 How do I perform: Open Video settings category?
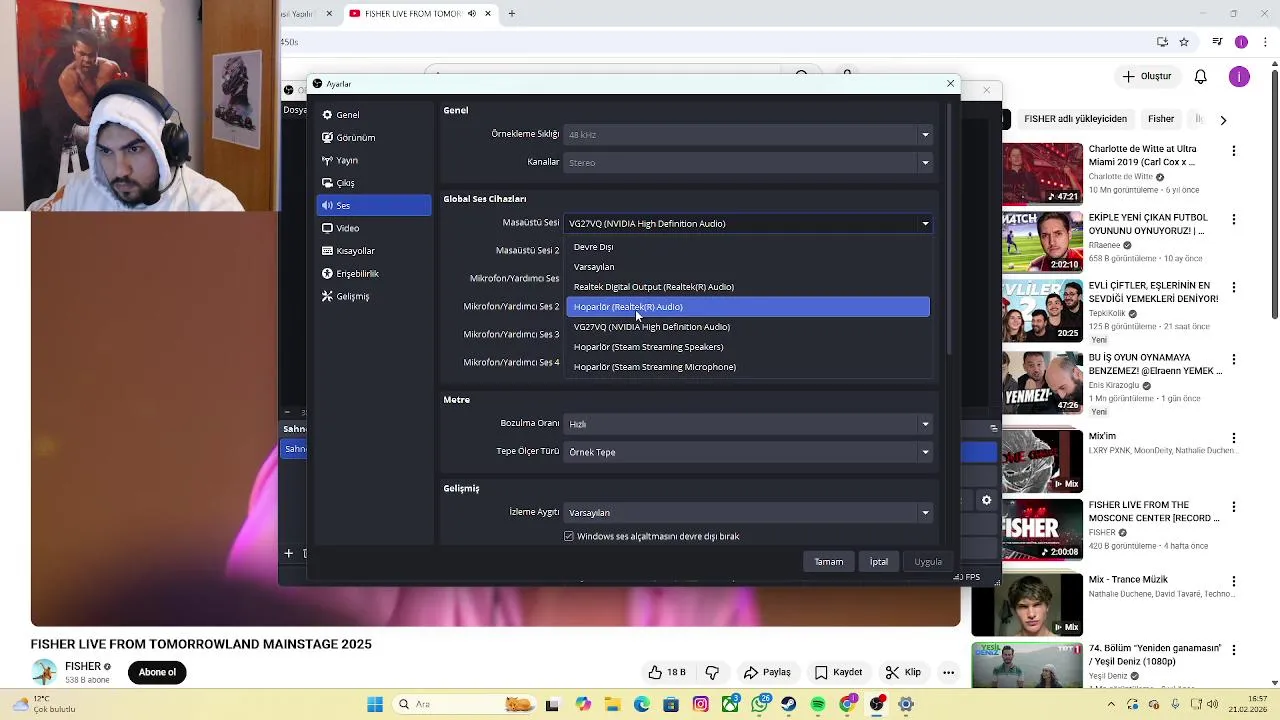pos(373,228)
